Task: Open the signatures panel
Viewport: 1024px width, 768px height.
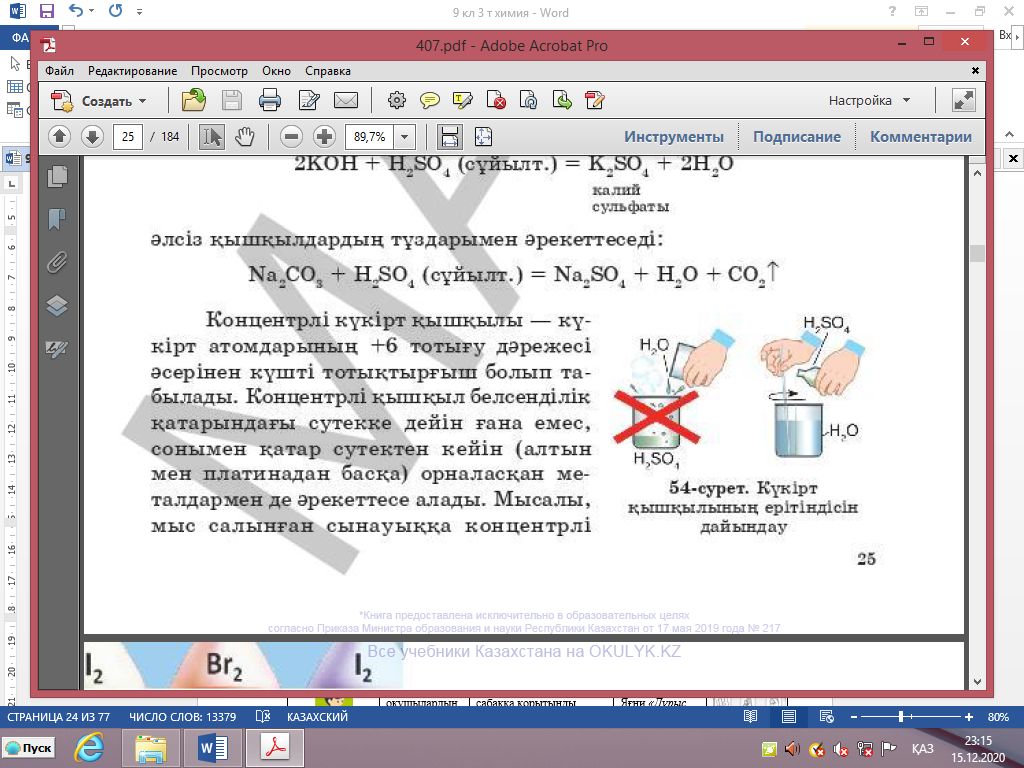Action: click(x=57, y=349)
